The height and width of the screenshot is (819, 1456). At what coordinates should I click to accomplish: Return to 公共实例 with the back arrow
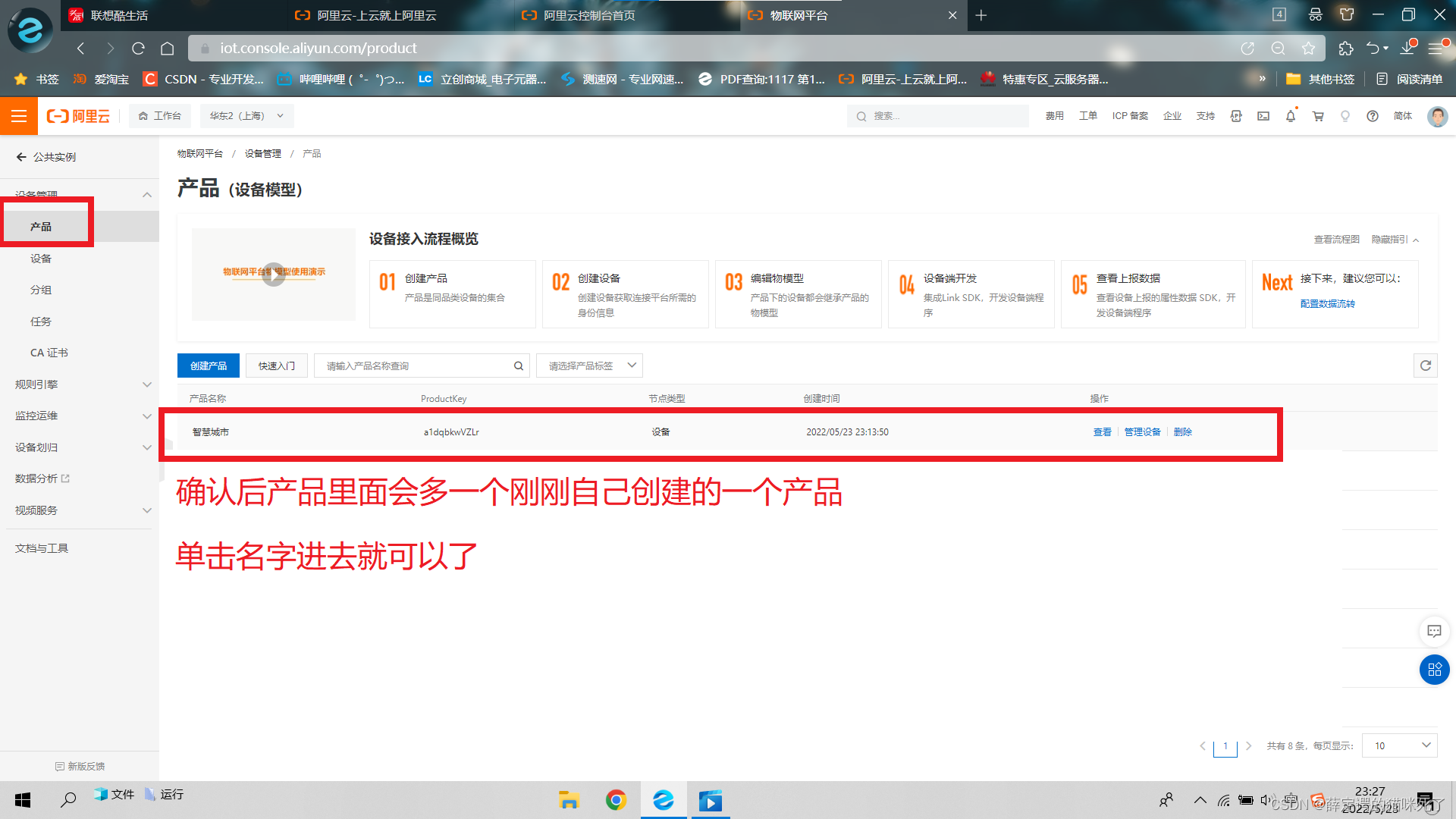click(21, 157)
